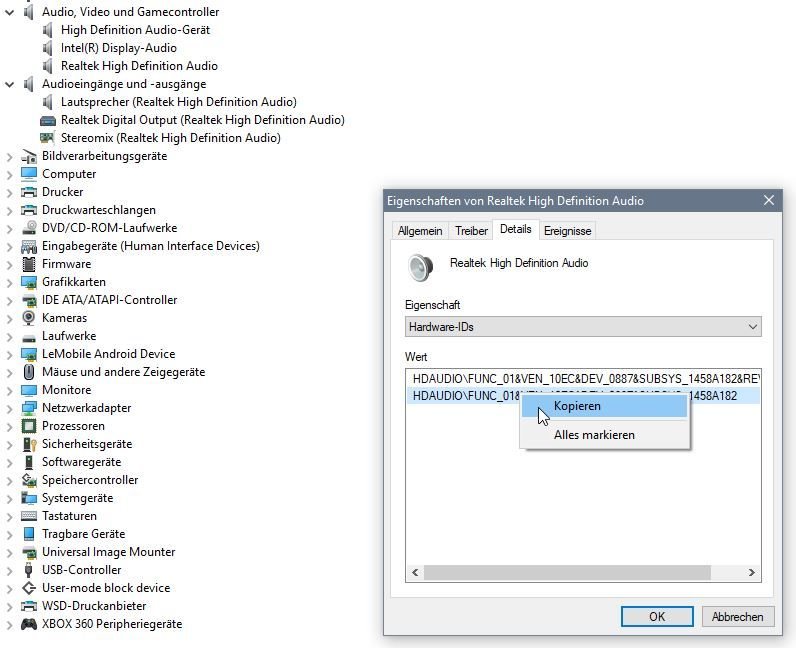Click the Druckwarteschlangen icon
796x648 pixels.
pos(29,210)
